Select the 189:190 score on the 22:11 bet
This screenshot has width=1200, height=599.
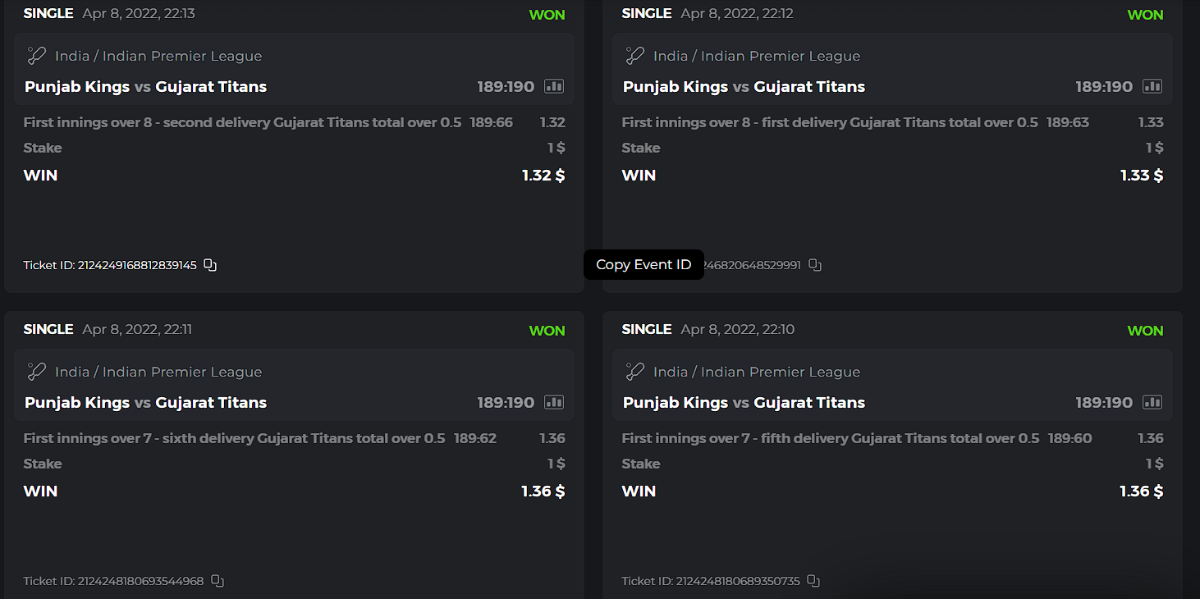506,403
